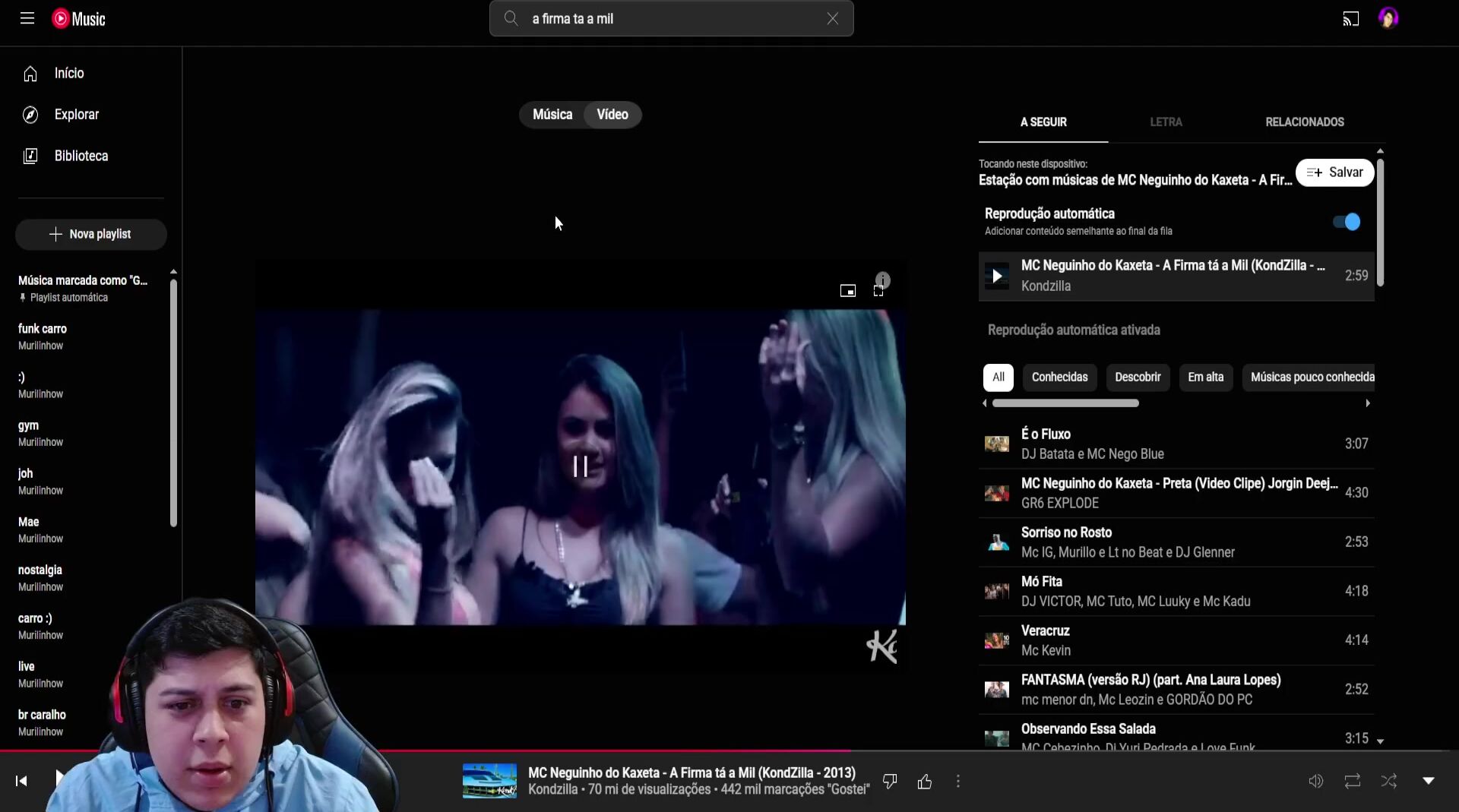1459x812 pixels.
Task: Select the A SEGUIR tab
Action: pyautogui.click(x=1043, y=122)
